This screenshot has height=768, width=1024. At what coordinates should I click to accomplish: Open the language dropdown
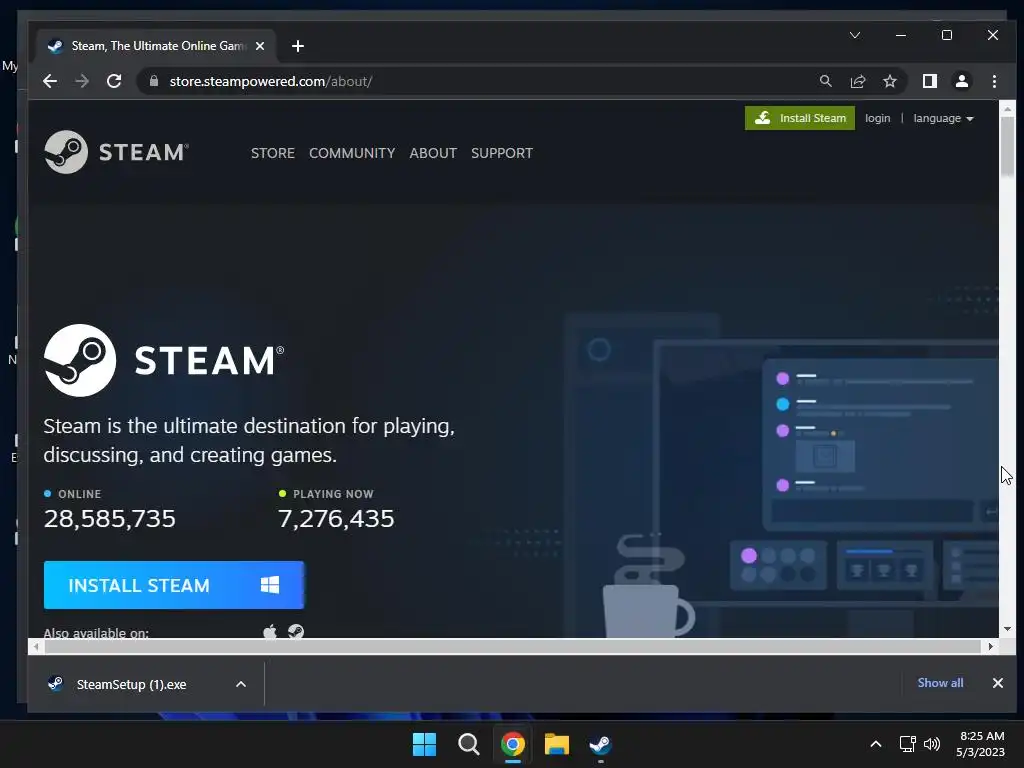(943, 118)
